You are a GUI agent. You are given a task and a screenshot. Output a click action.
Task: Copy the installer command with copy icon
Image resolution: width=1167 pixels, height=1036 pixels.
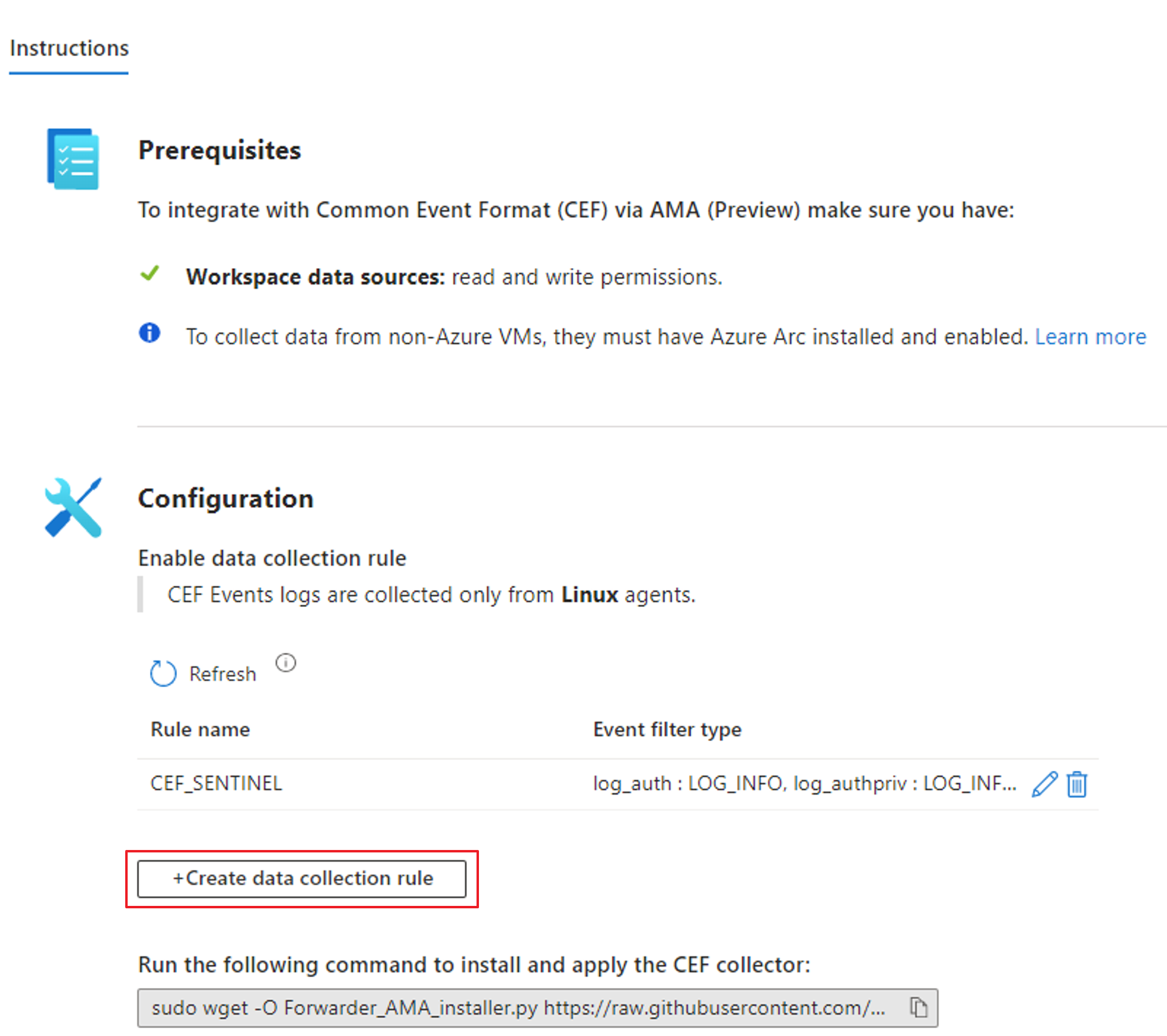pos(918,1007)
